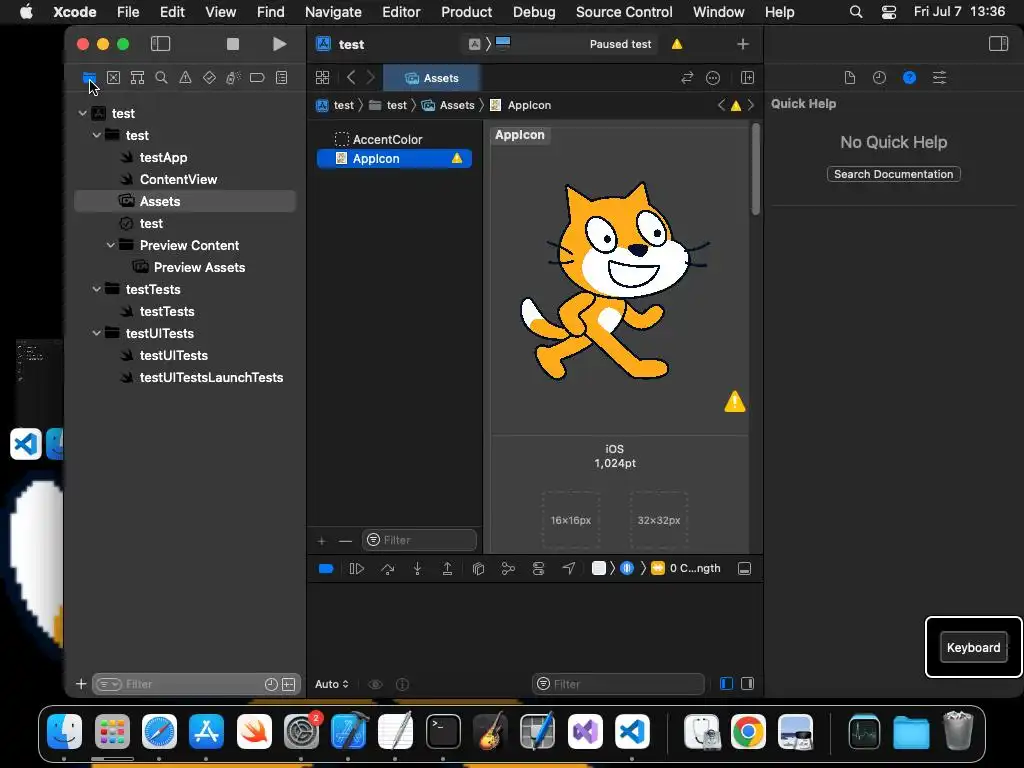Open the Debug Memory Graph icon
Image resolution: width=1024 pixels, height=768 pixels.
click(508, 569)
